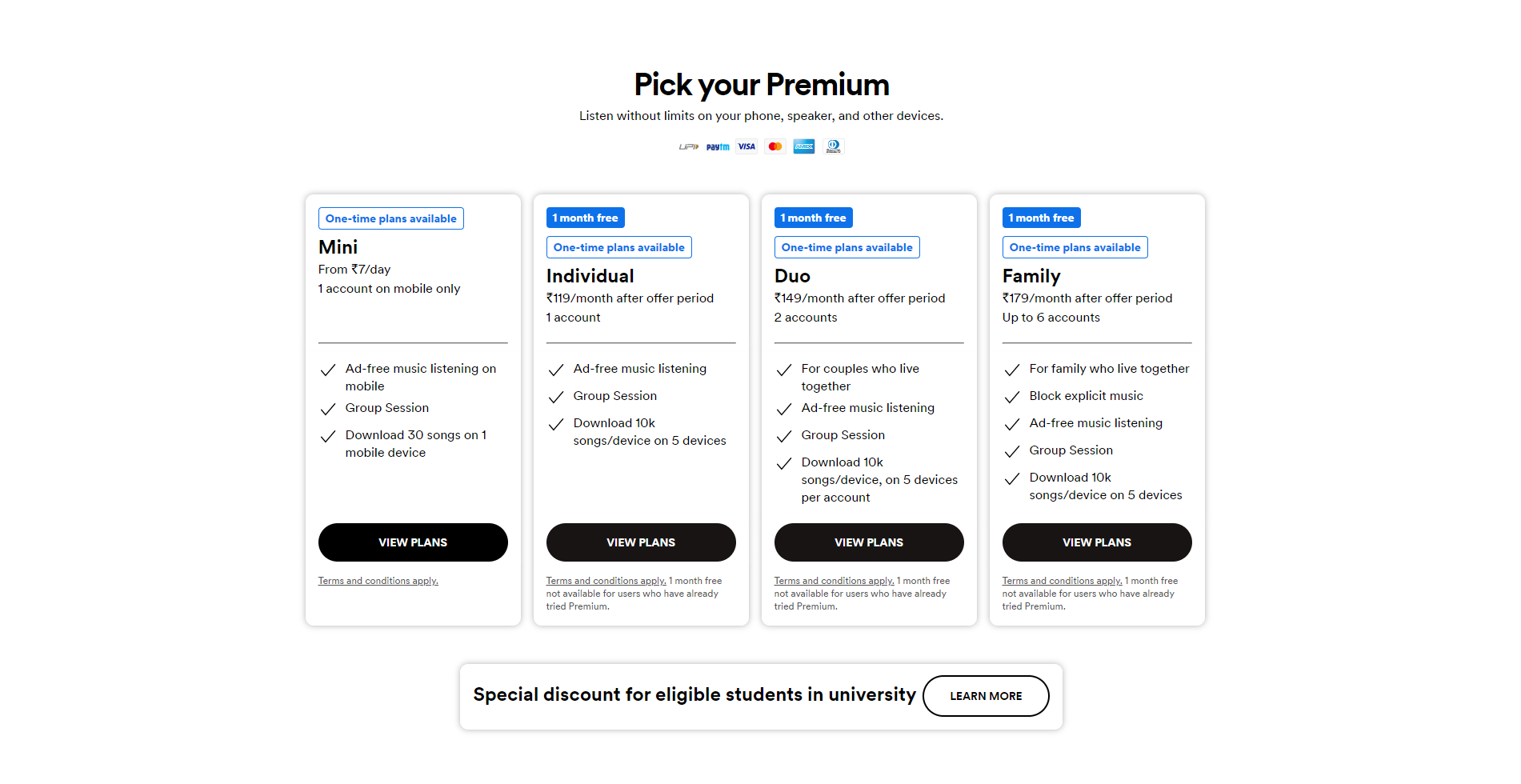Select the Mastercard payment icon
The width and height of the screenshot is (1521, 784).
(x=775, y=146)
